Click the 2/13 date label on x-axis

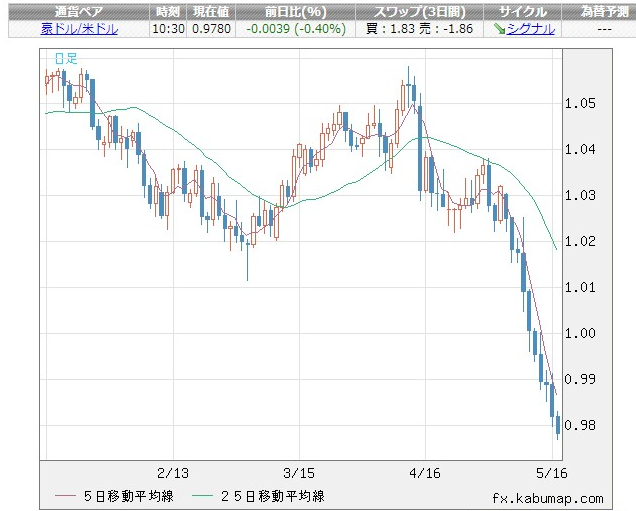tap(173, 472)
